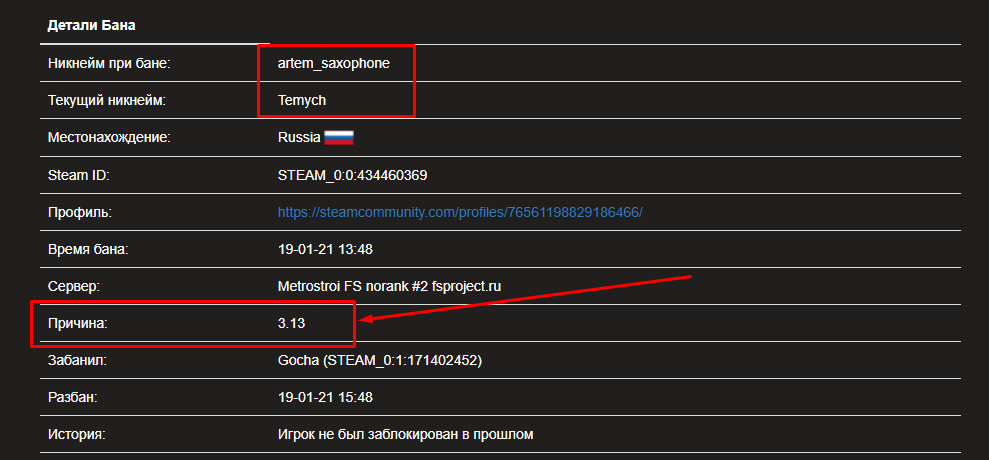This screenshot has height=460, width=989.
Task: Click the "Причина:" label
Action: (77, 323)
